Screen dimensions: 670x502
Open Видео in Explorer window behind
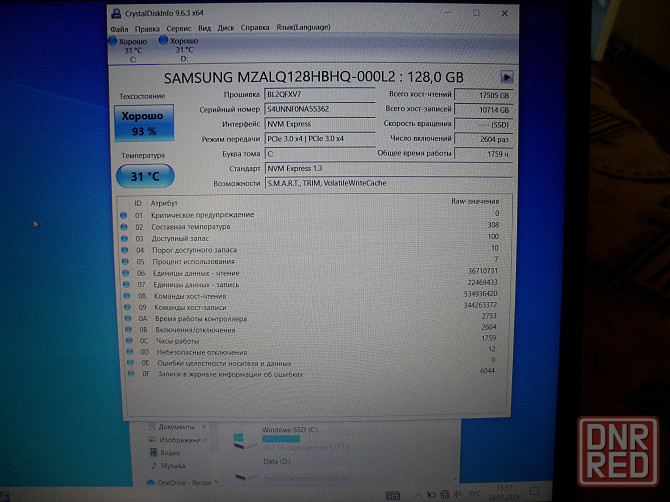pyautogui.click(x=170, y=452)
